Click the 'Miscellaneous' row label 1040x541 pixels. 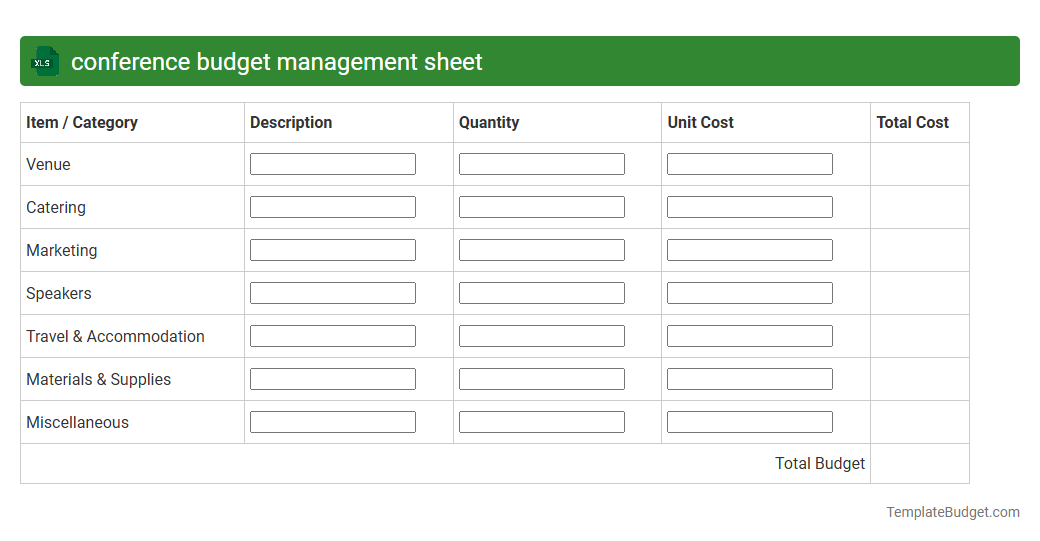pyautogui.click(x=78, y=422)
